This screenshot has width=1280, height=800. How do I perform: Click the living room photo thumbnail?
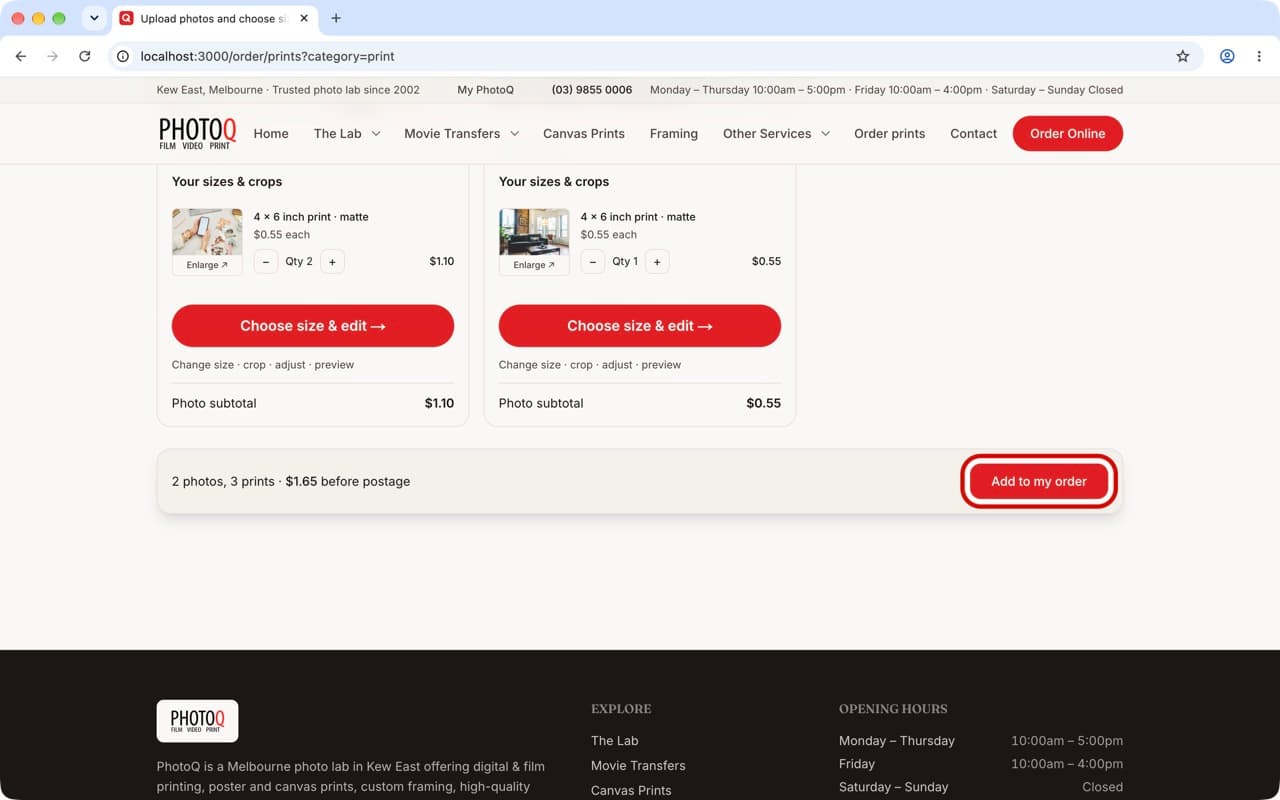click(x=534, y=232)
